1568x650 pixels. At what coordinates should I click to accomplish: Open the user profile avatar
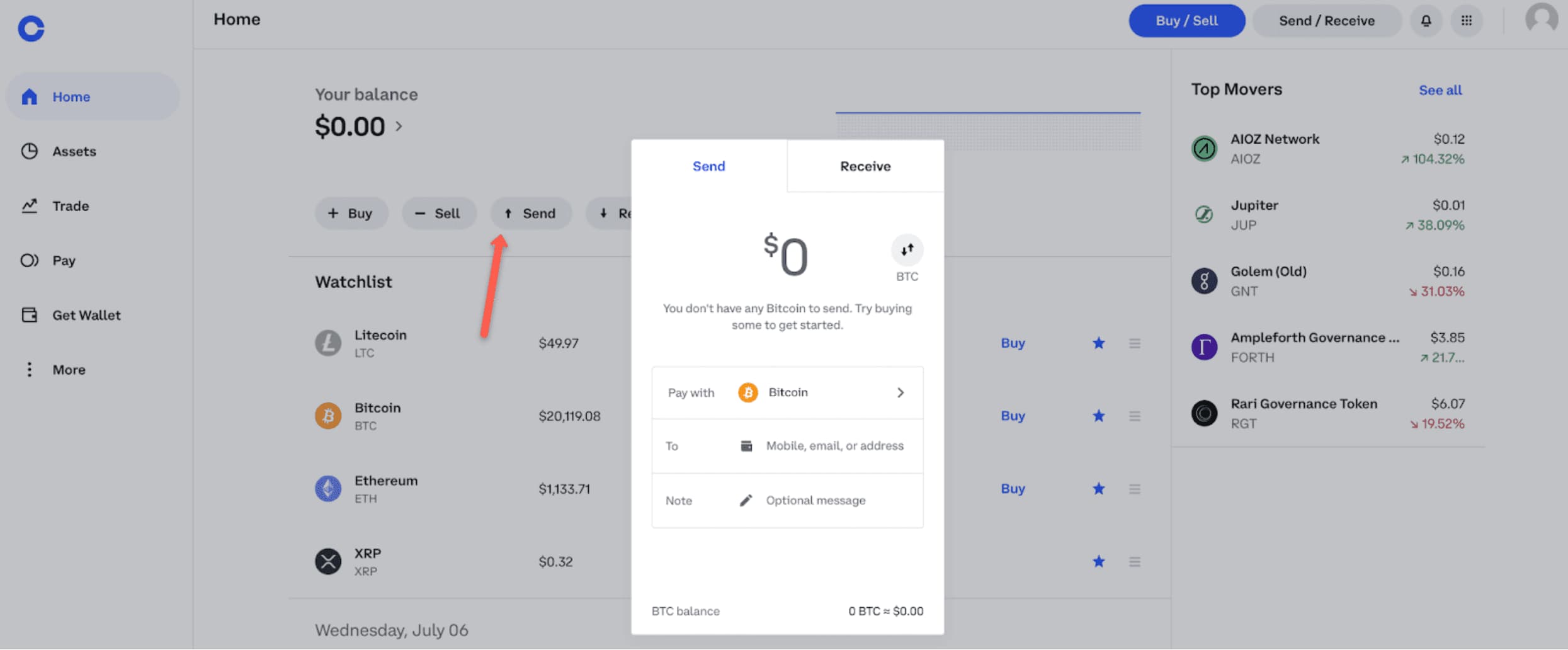point(1542,18)
